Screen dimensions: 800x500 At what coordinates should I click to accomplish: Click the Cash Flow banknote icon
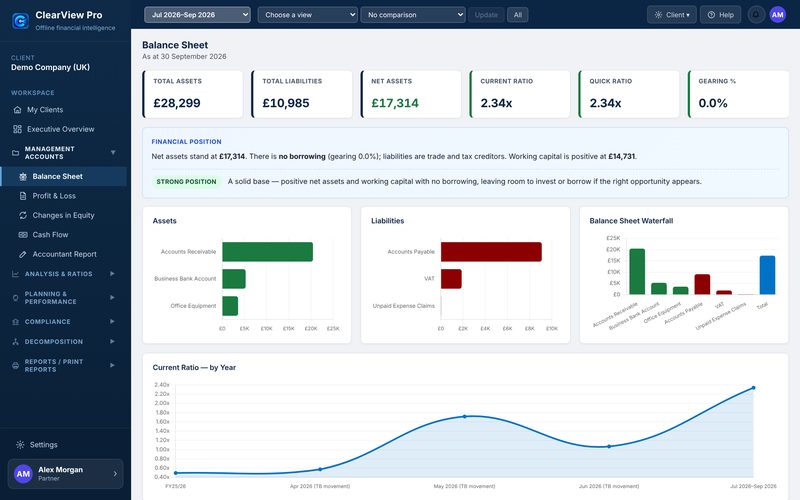pyautogui.click(x=23, y=235)
